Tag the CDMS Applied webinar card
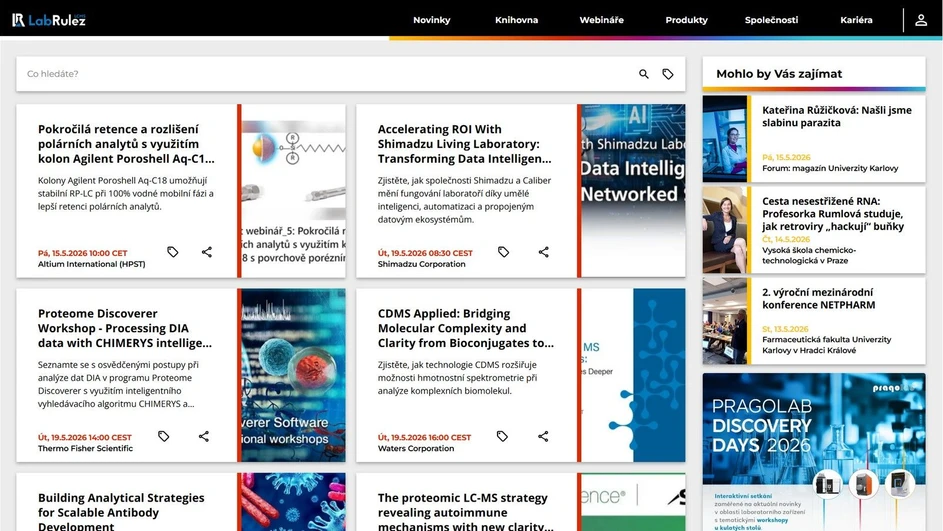The width and height of the screenshot is (943, 531). 502,436
